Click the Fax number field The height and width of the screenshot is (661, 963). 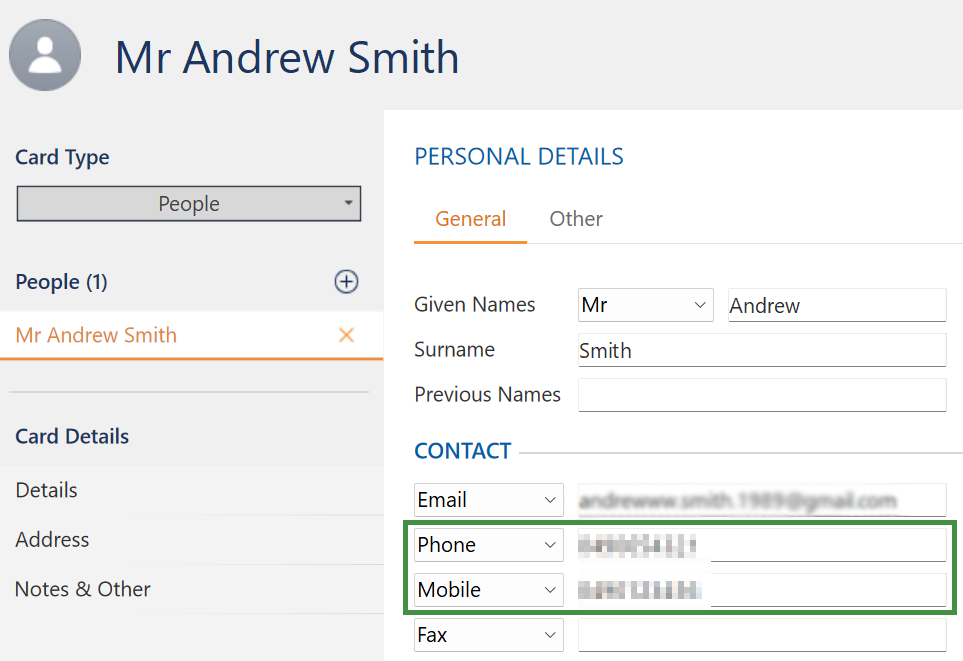761,635
